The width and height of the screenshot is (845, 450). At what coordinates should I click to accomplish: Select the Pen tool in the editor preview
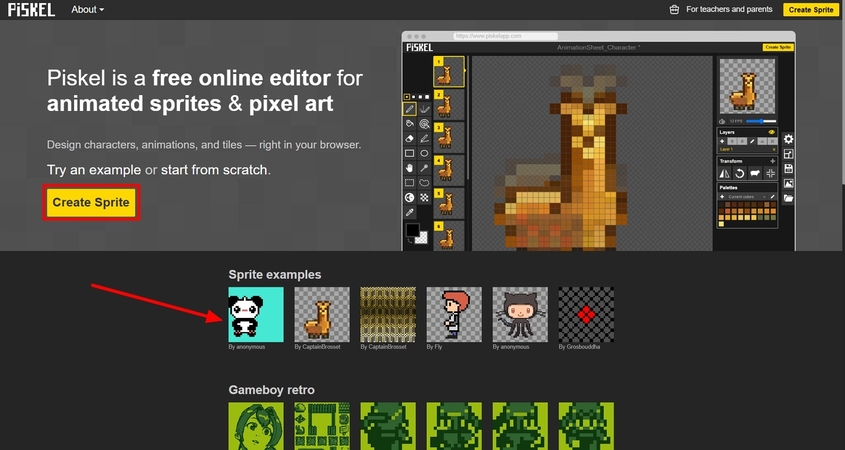[x=410, y=109]
